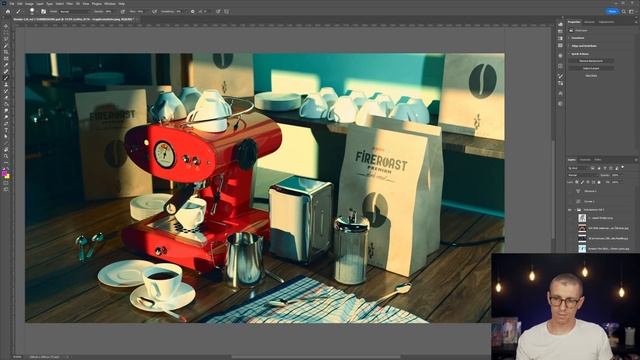The width and height of the screenshot is (640, 360).
Task: Open the Histogram collapsed panel icon
Action: (560, 24)
